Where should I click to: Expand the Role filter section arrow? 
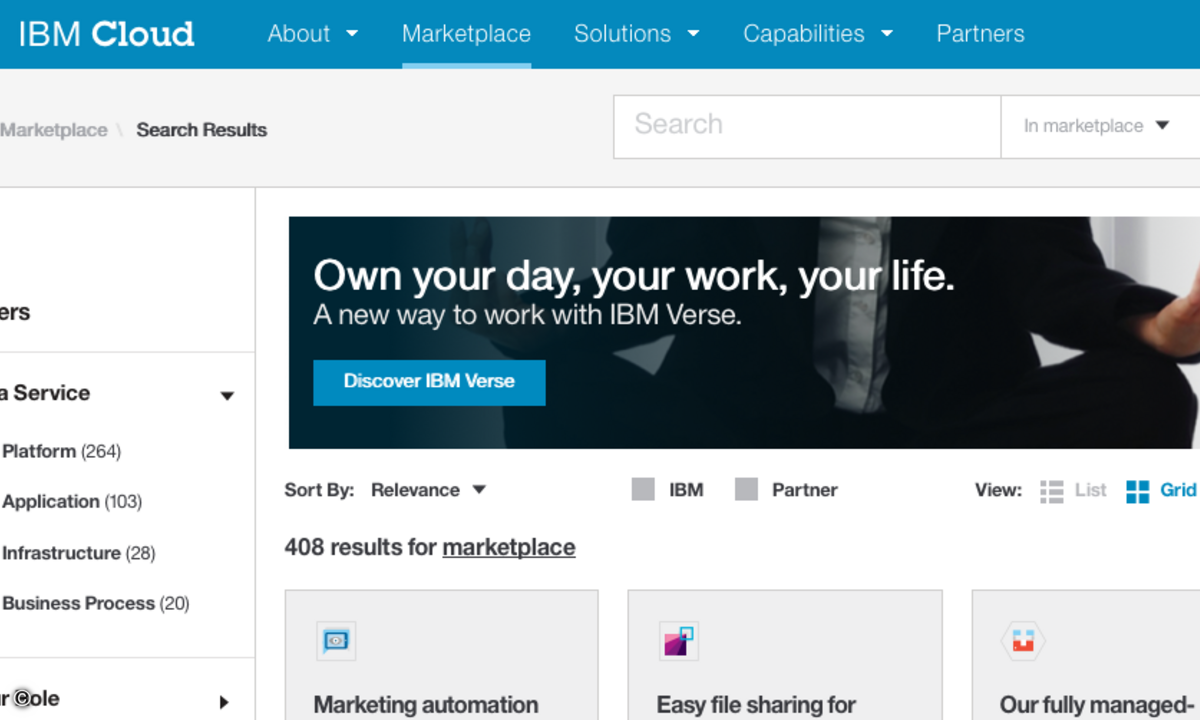223,702
